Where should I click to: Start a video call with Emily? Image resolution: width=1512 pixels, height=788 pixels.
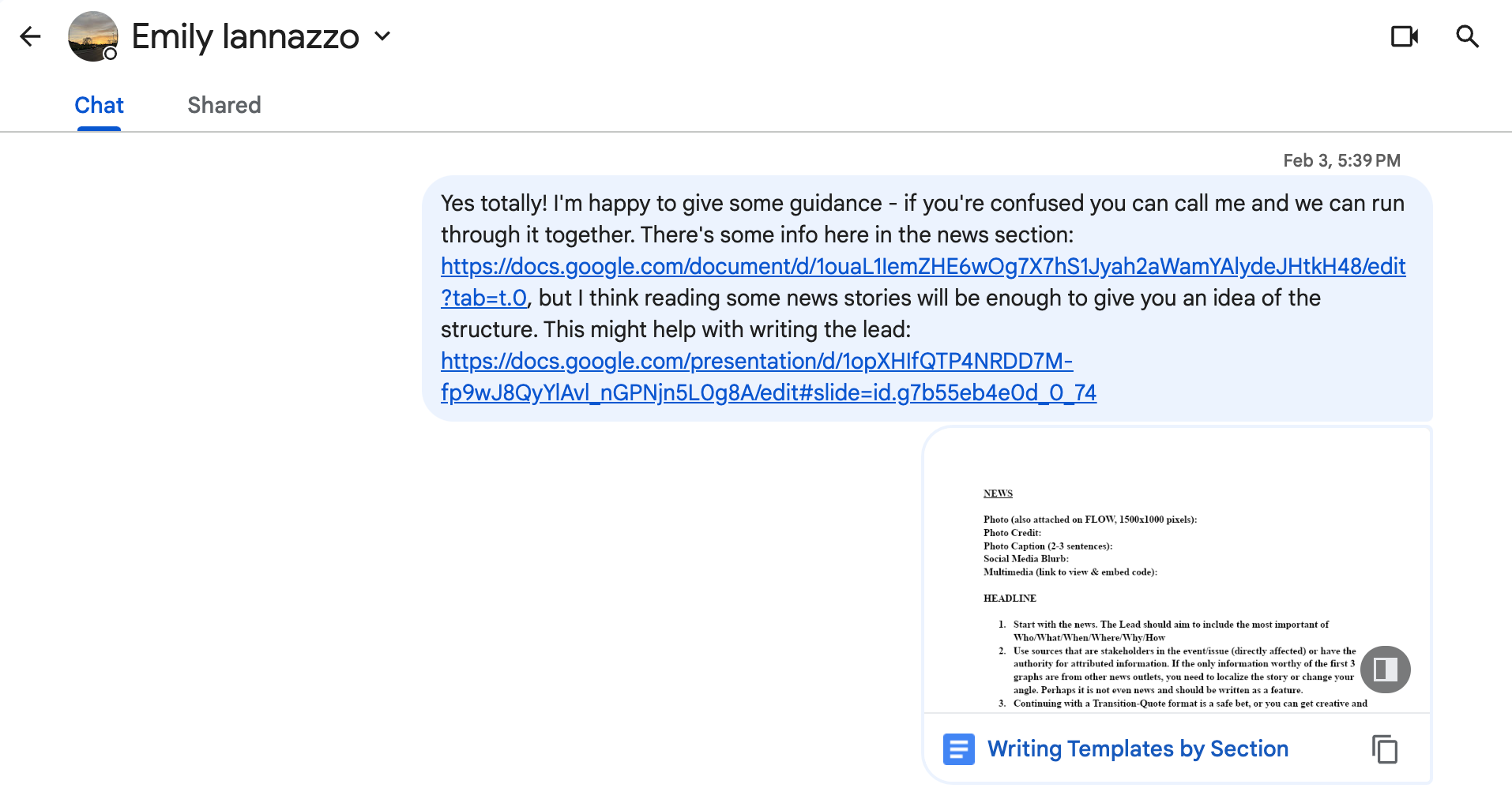tap(1404, 36)
